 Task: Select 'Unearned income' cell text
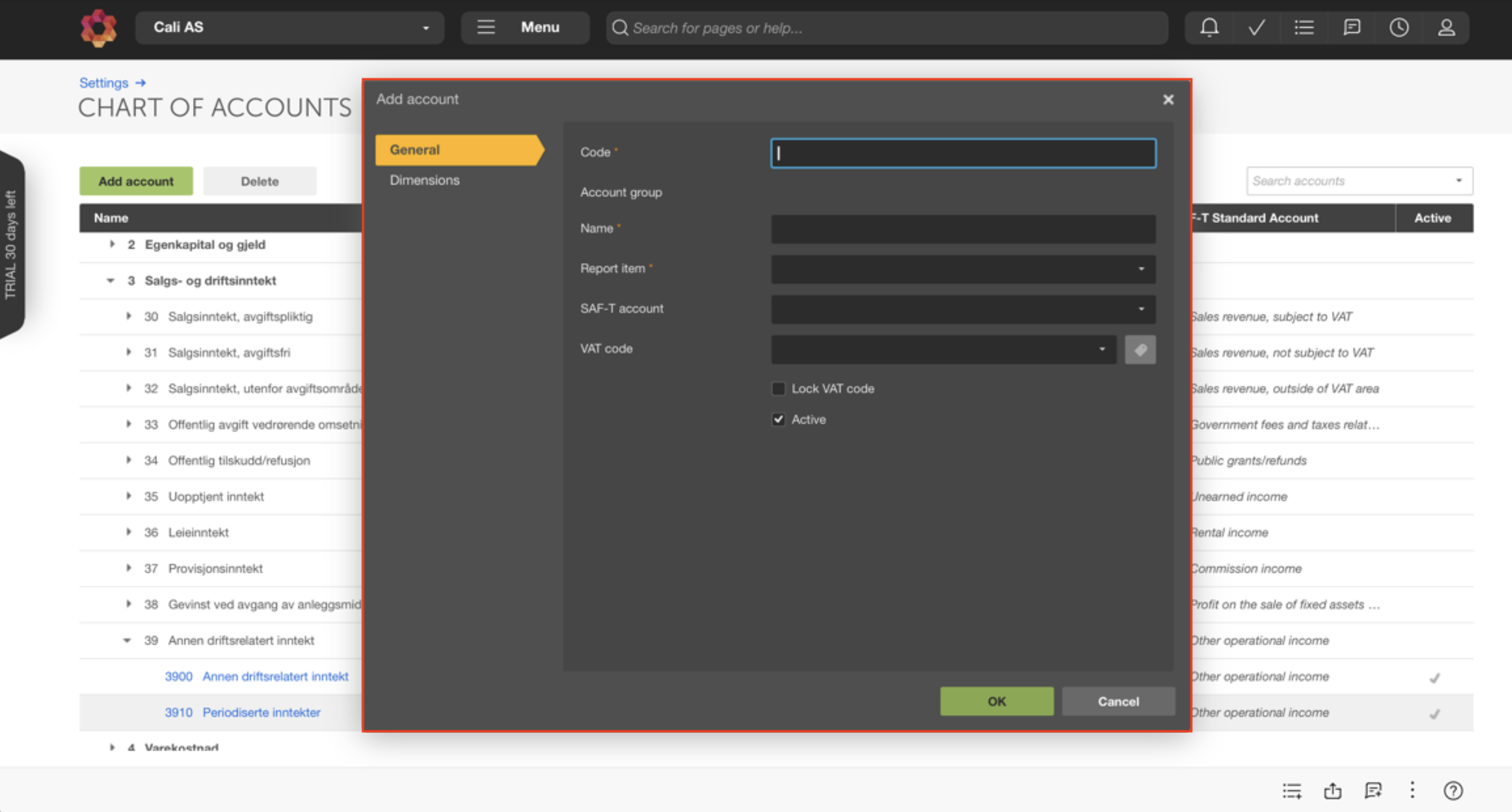pos(1239,496)
